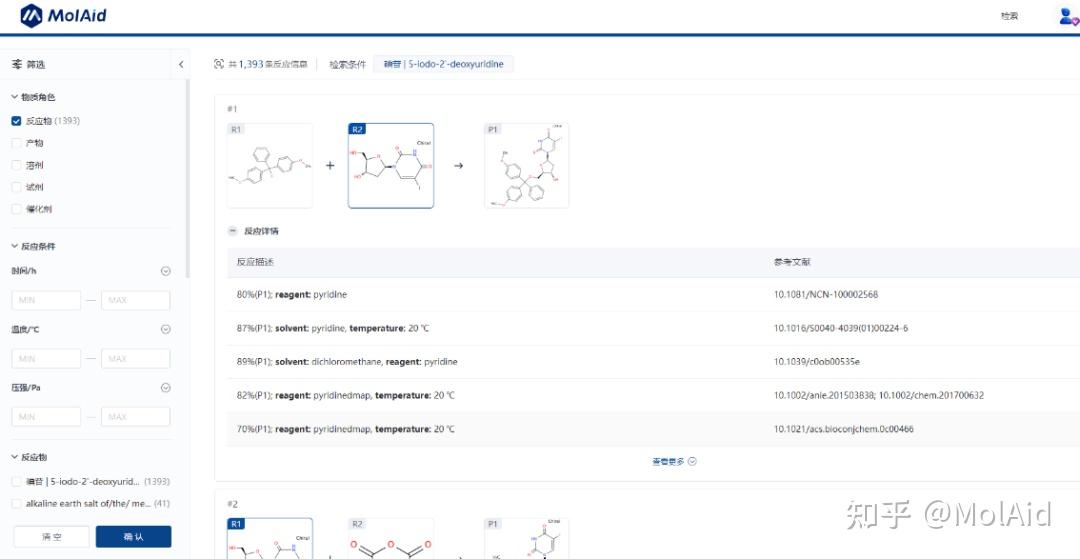Collapse the 反应条件 section
Viewport: 1080px width, 559px height.
click(14, 246)
